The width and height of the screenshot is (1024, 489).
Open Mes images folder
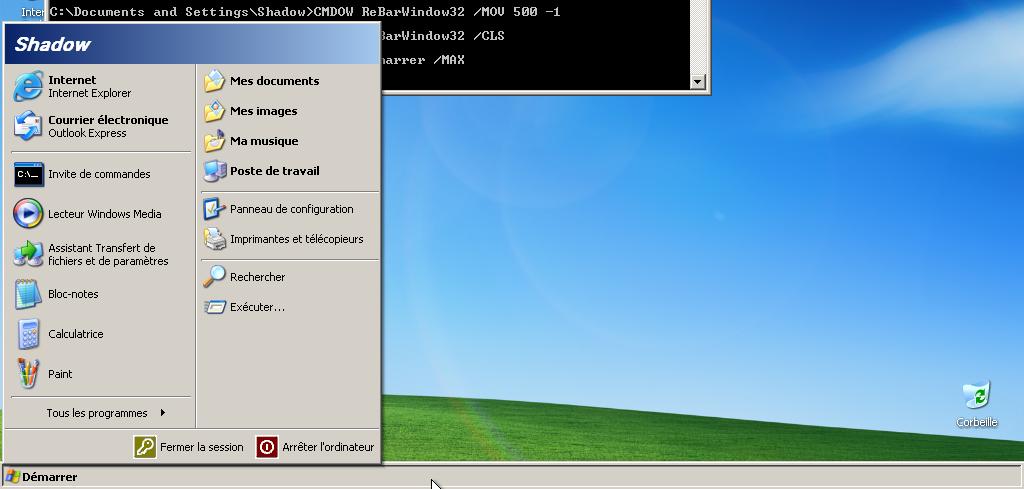pyautogui.click(x=262, y=111)
